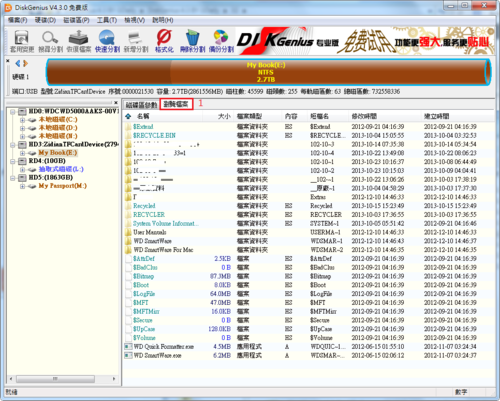Click the disk tree scrollbar left arrow
Screen dimensions: 500x401
11,379
